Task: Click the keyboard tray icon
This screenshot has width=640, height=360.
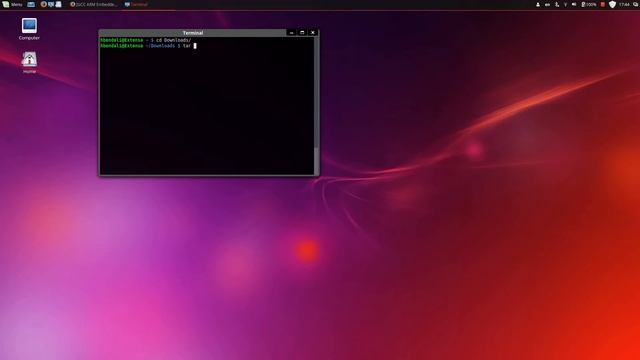Action: pyautogui.click(x=547, y=4)
